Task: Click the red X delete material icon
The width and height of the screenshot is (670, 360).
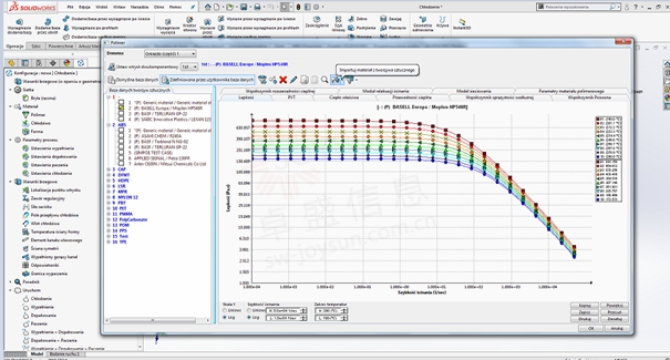Action: coord(283,80)
